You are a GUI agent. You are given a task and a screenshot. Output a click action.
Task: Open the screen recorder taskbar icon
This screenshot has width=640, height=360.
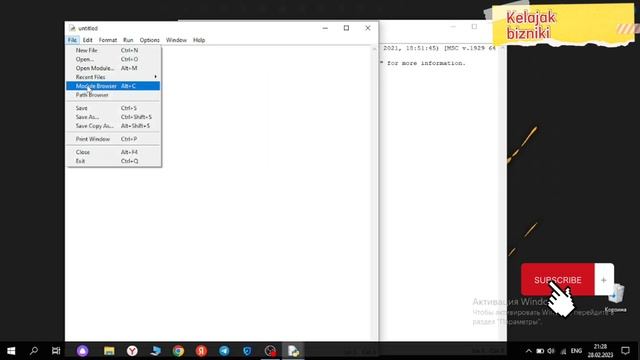[x=270, y=351]
